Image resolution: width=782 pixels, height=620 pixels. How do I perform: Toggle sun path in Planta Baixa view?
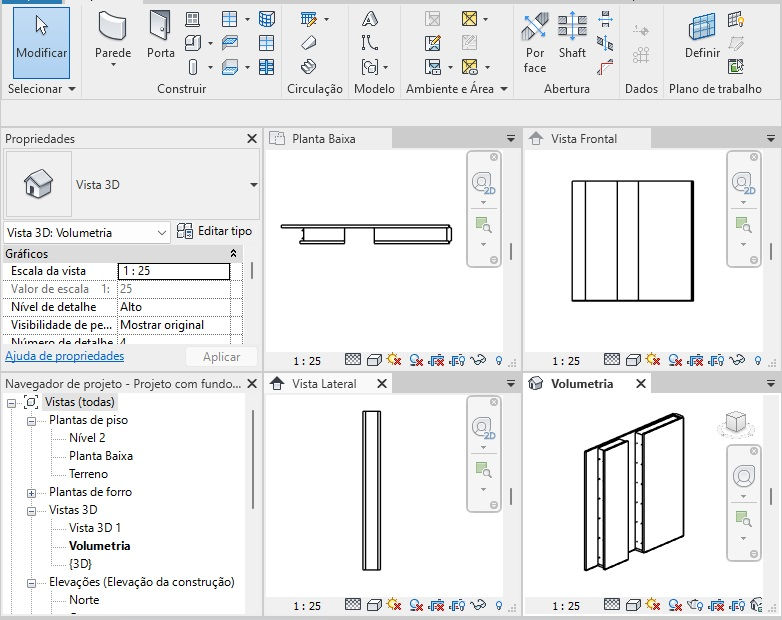394,360
